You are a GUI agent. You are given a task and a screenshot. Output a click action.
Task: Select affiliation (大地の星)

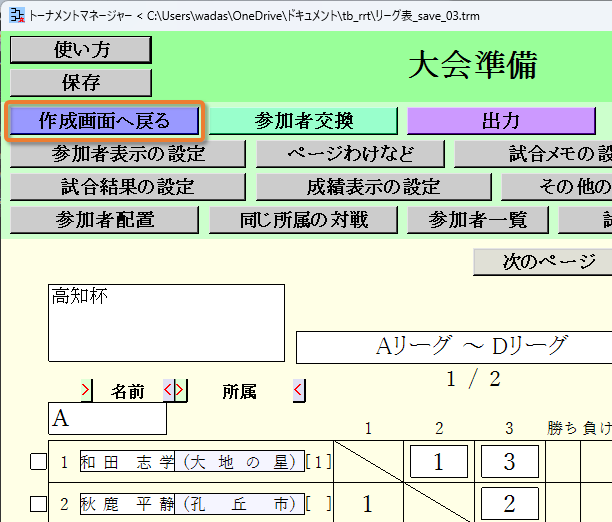pos(239,461)
